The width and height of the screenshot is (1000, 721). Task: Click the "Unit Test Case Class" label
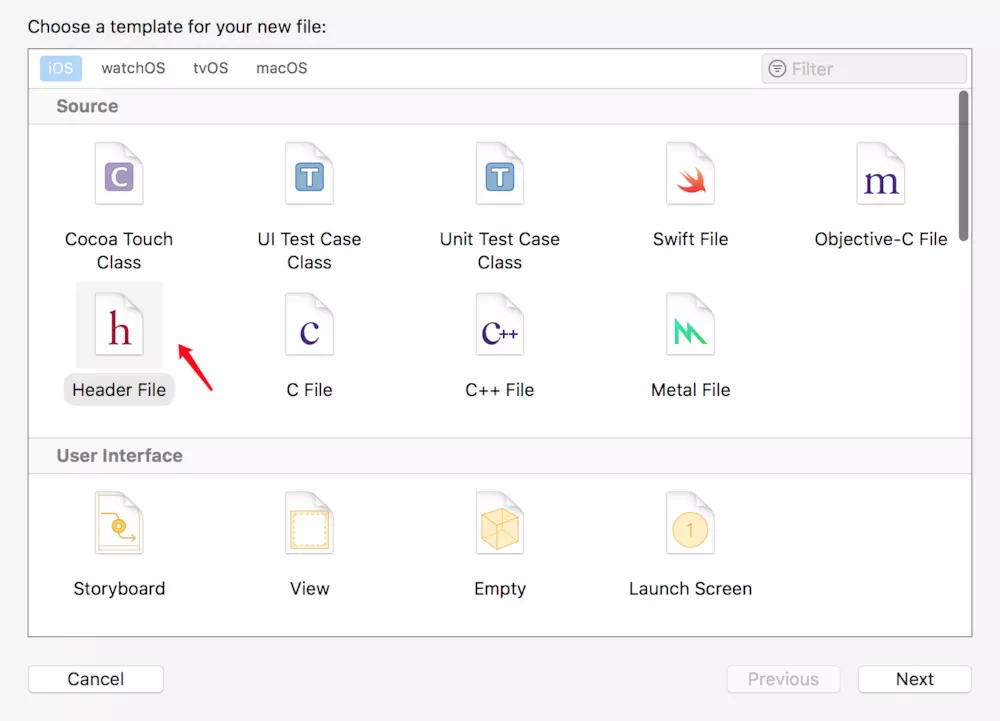(500, 251)
